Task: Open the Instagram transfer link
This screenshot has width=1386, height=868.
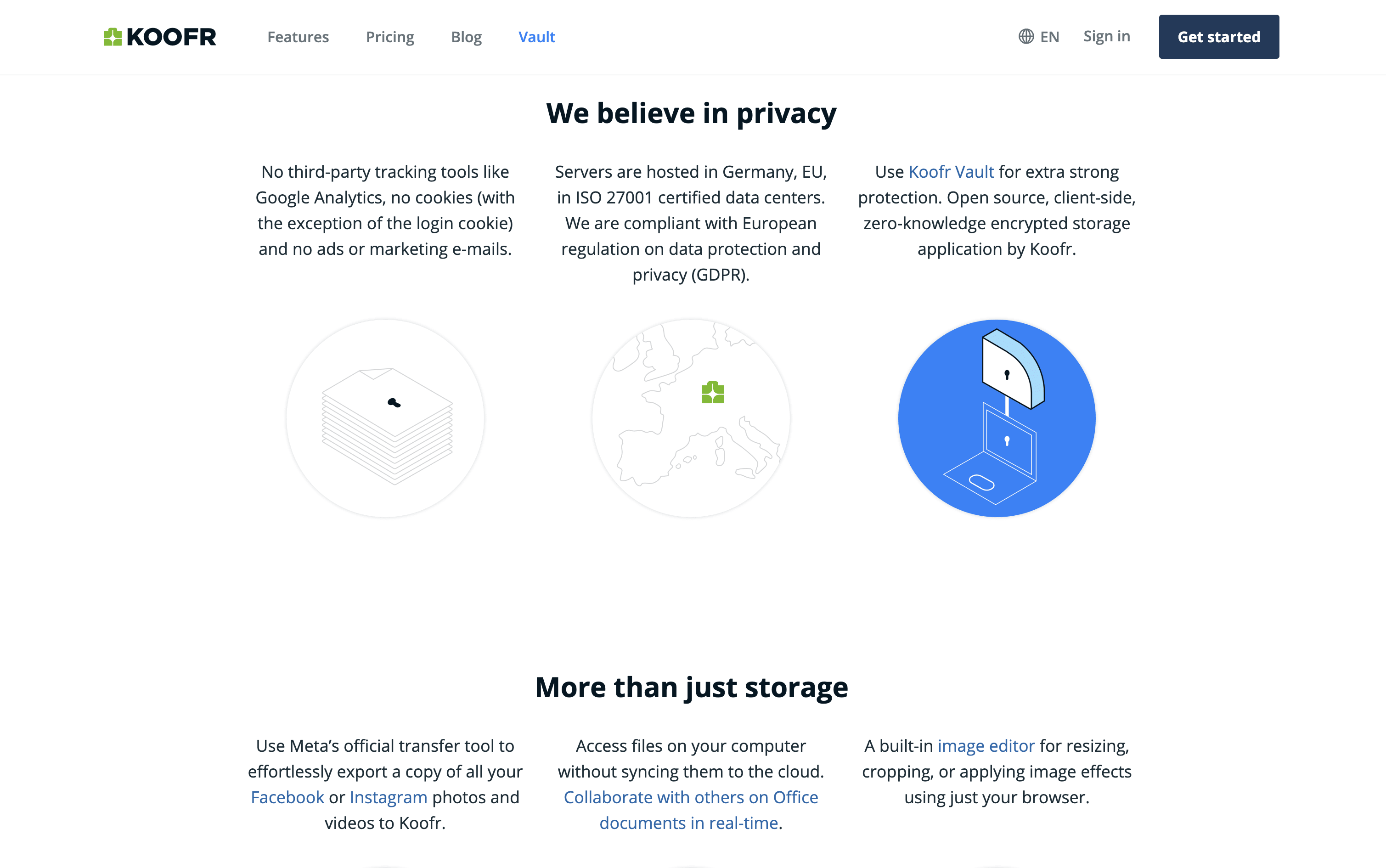Action: pos(389,797)
